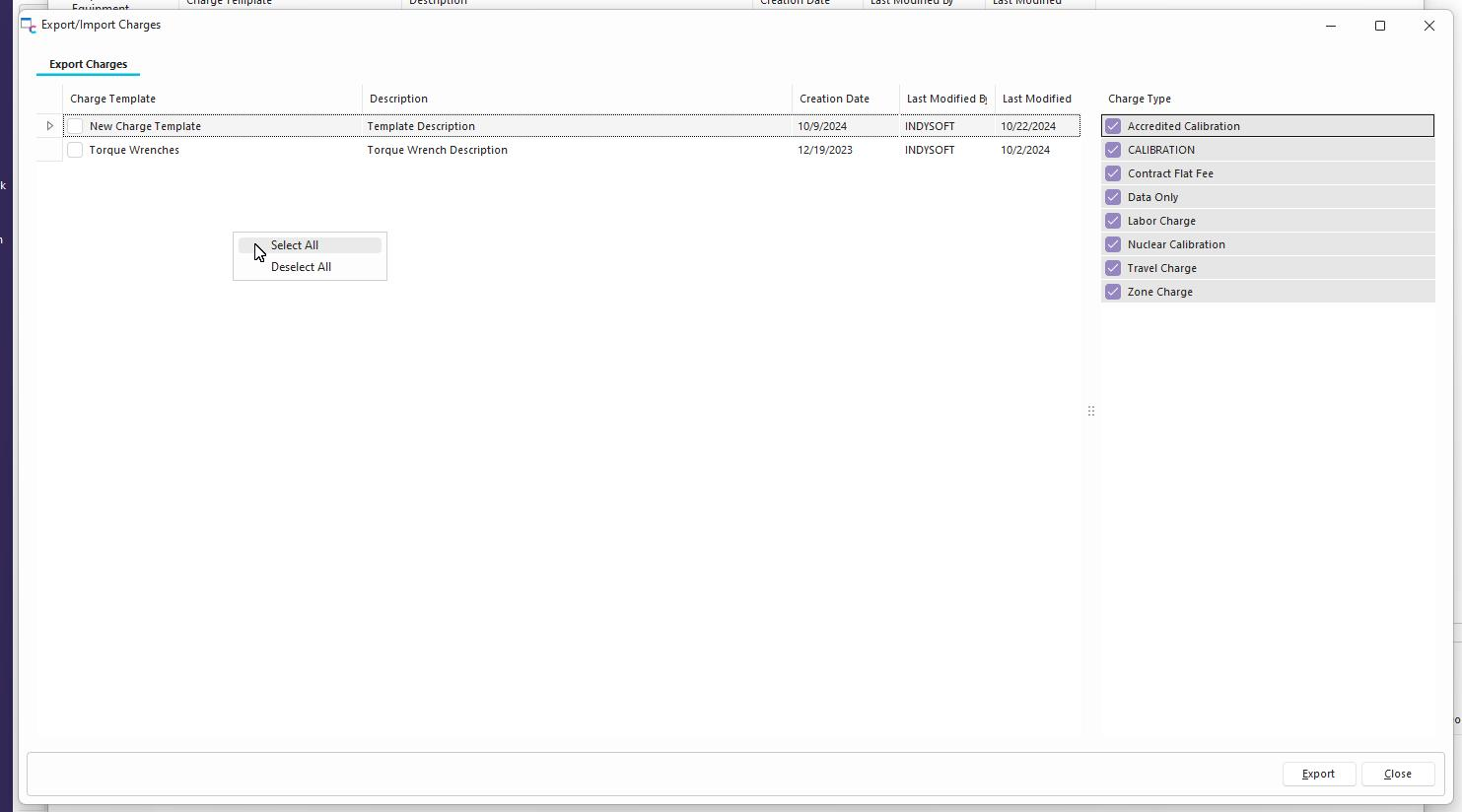The height and width of the screenshot is (812, 1462).
Task: Maximize the Export/Import Charges window
Action: click(1380, 26)
